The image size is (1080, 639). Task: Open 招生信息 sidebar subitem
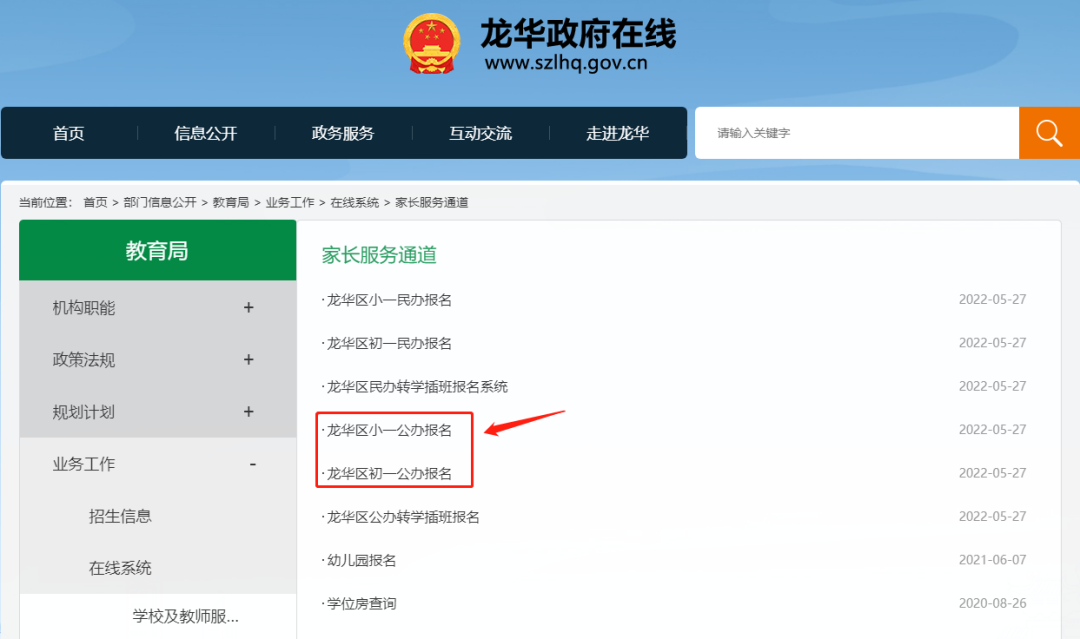tap(120, 516)
